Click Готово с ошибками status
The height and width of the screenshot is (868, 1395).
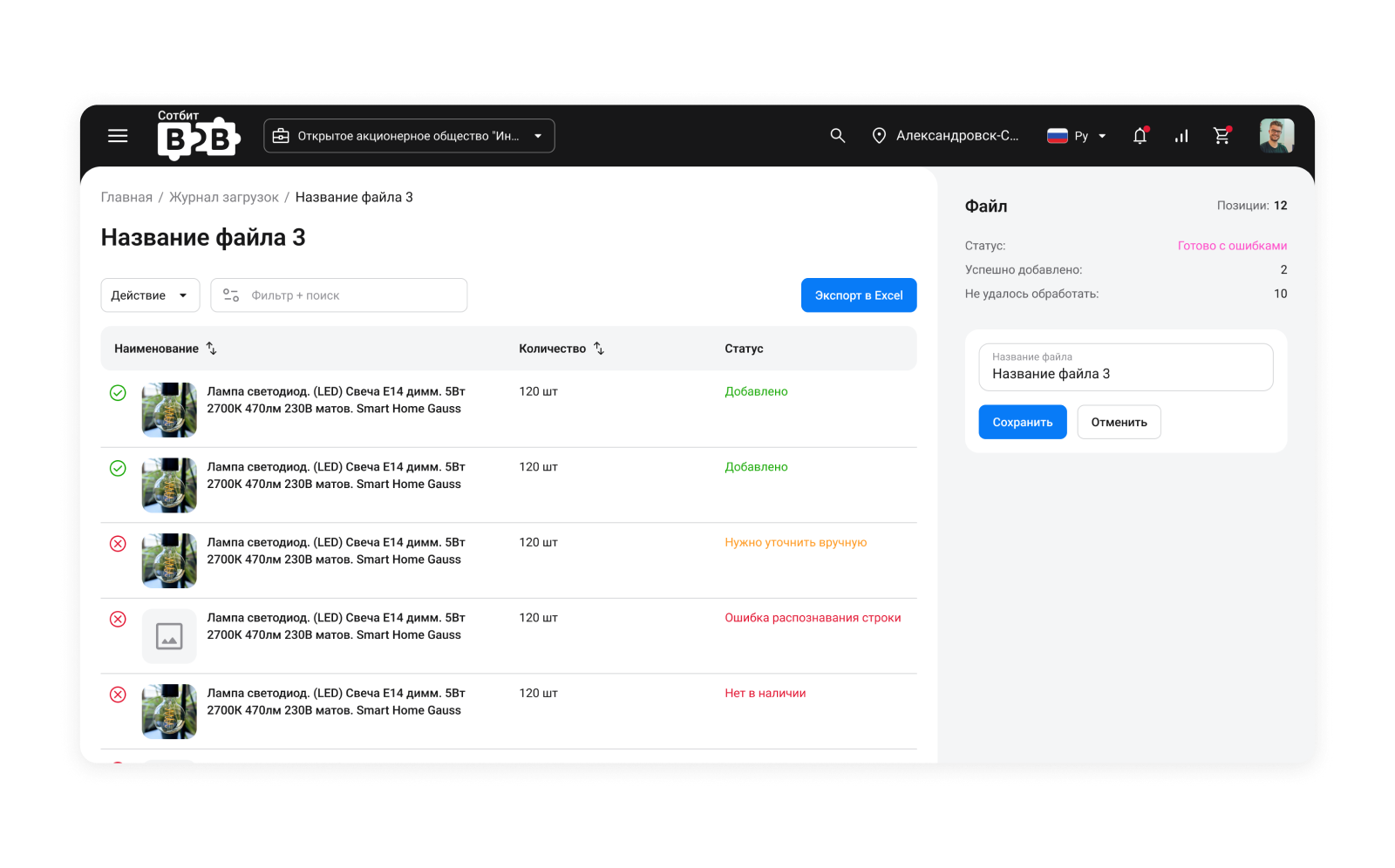point(1232,246)
